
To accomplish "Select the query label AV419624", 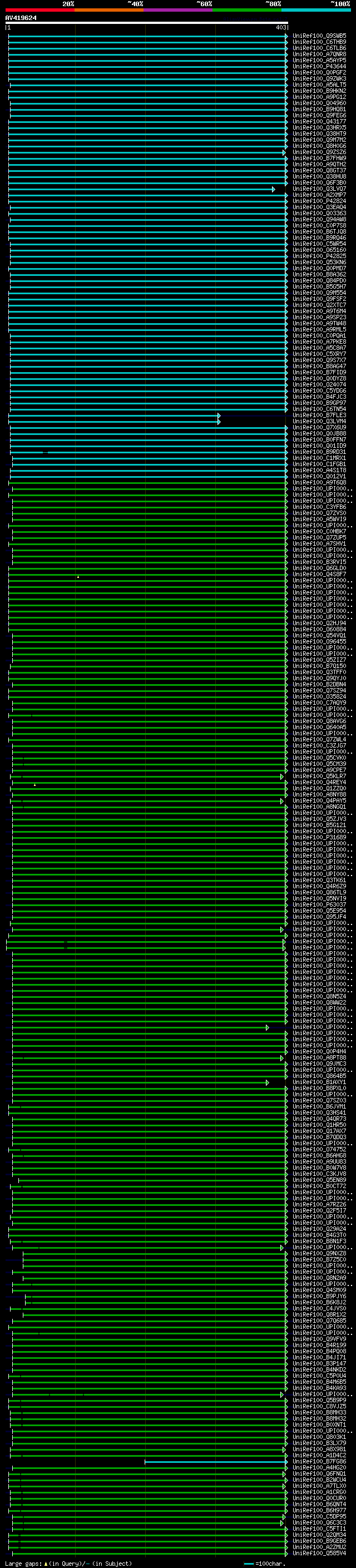I will [x=21, y=18].
